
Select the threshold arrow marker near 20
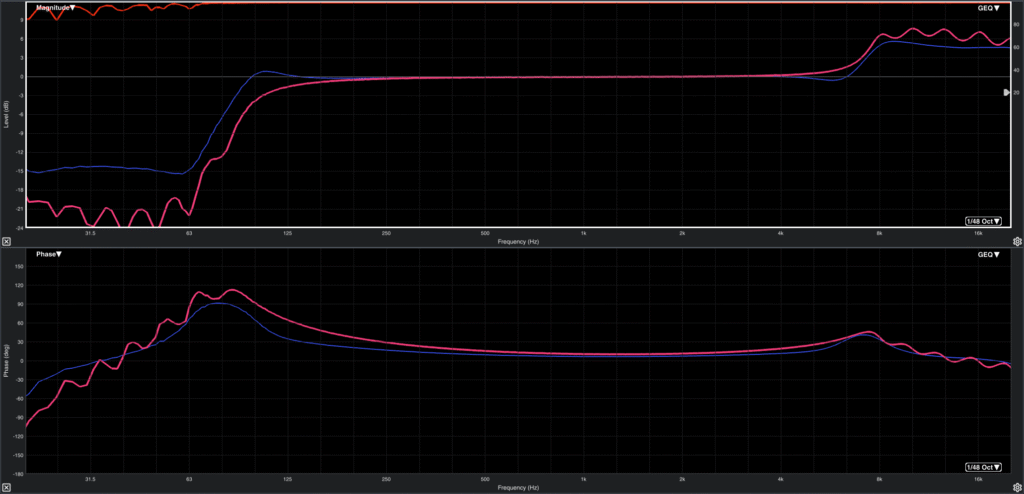pos(1006,93)
